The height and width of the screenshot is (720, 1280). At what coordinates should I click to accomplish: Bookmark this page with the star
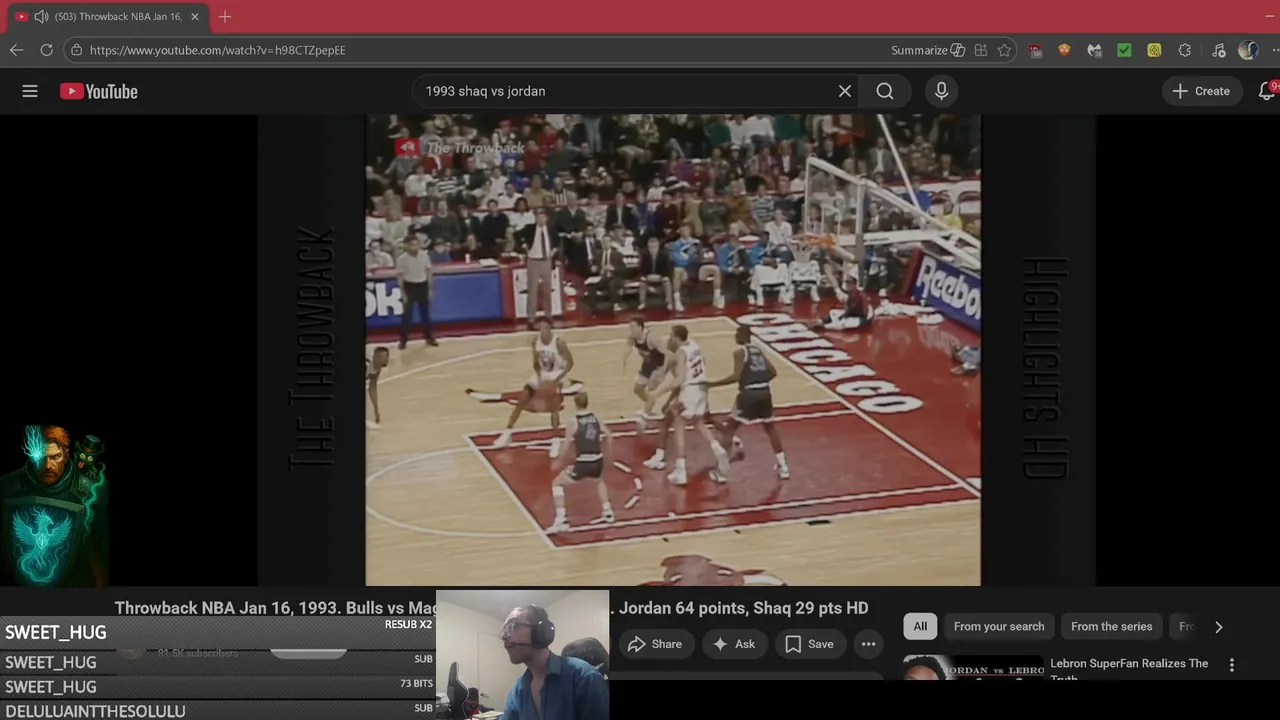[1004, 50]
